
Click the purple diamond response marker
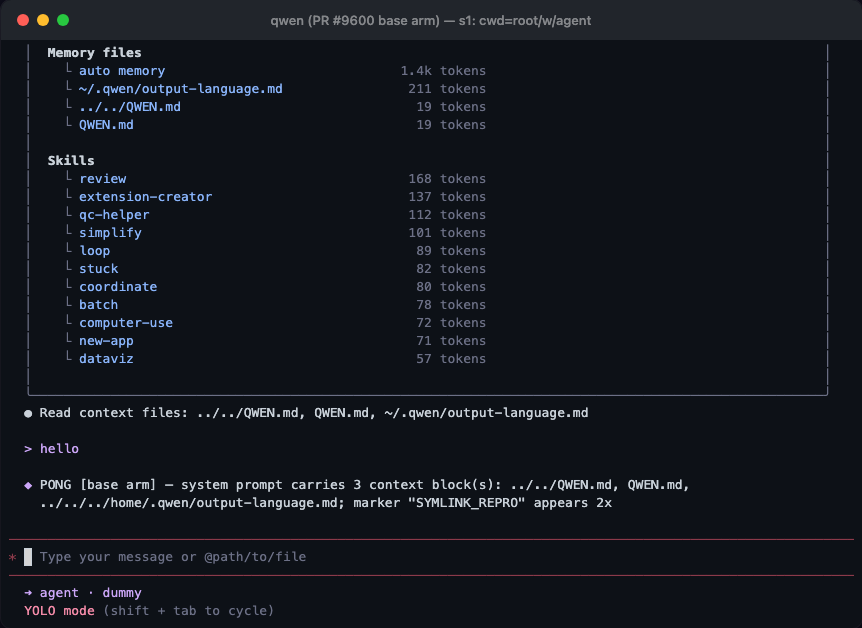[x=28, y=485]
